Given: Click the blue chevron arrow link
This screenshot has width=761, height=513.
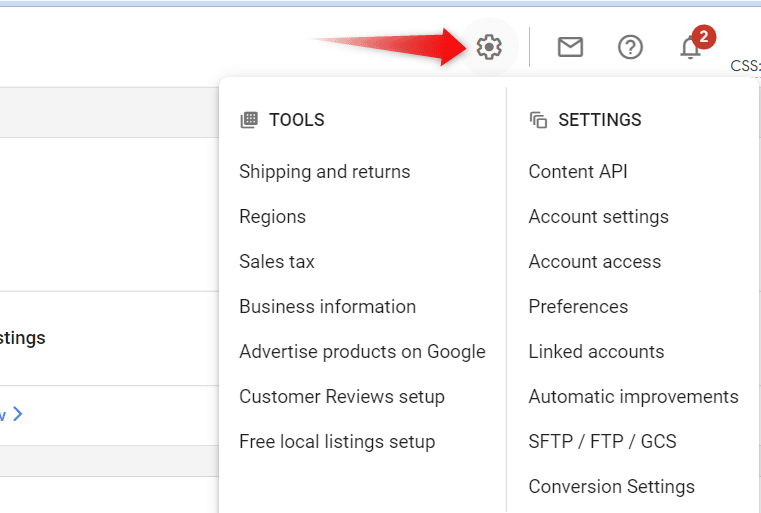Looking at the screenshot, I should click(17, 414).
